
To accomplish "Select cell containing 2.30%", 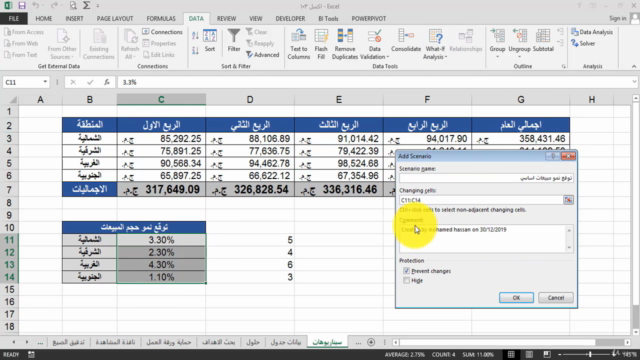I will click(161, 252).
